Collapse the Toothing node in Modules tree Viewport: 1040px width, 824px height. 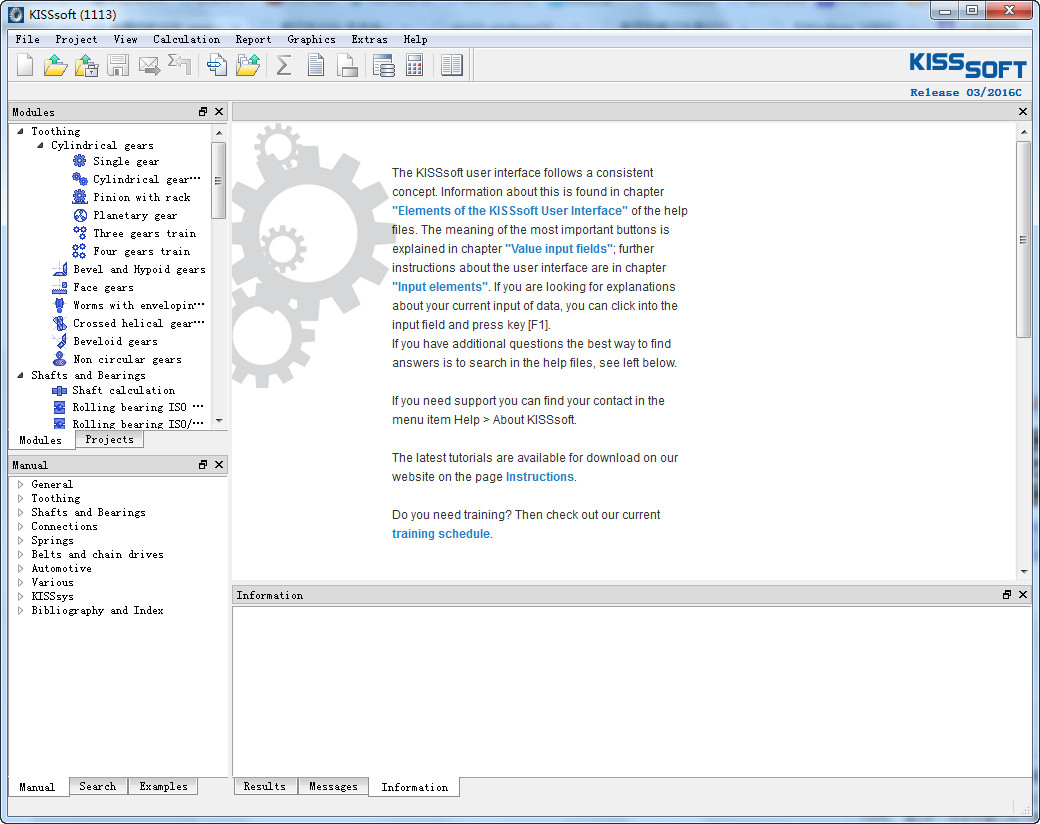pyautogui.click(x=21, y=131)
